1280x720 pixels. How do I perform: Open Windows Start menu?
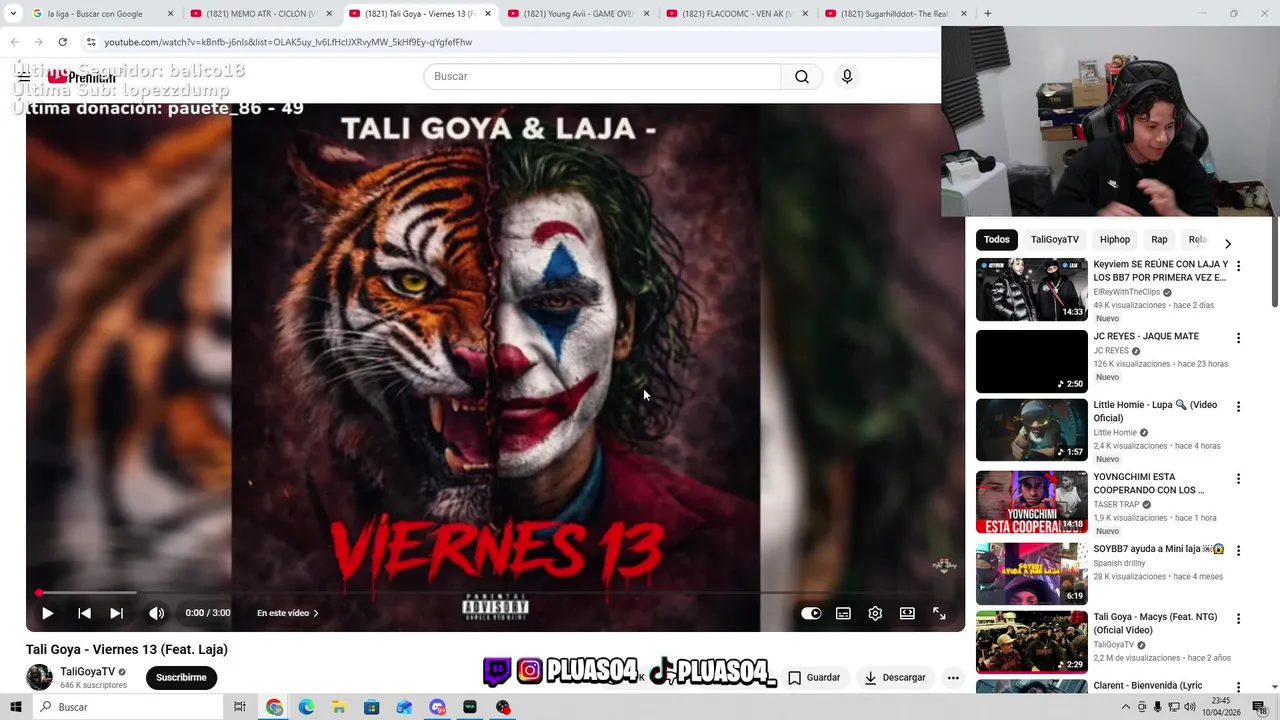(15, 707)
